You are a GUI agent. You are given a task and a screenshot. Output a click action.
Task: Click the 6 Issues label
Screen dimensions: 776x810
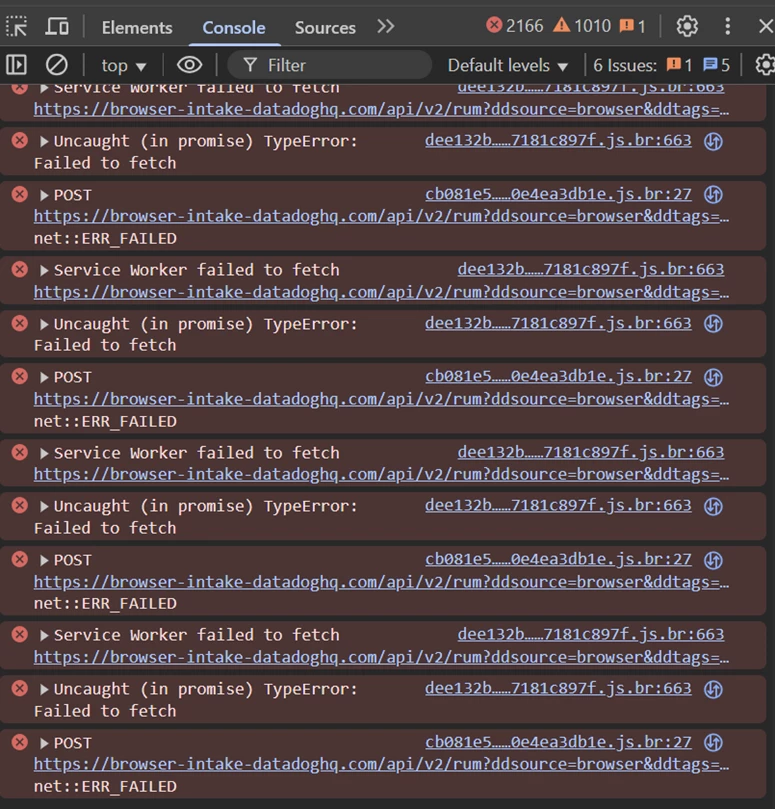pos(625,66)
